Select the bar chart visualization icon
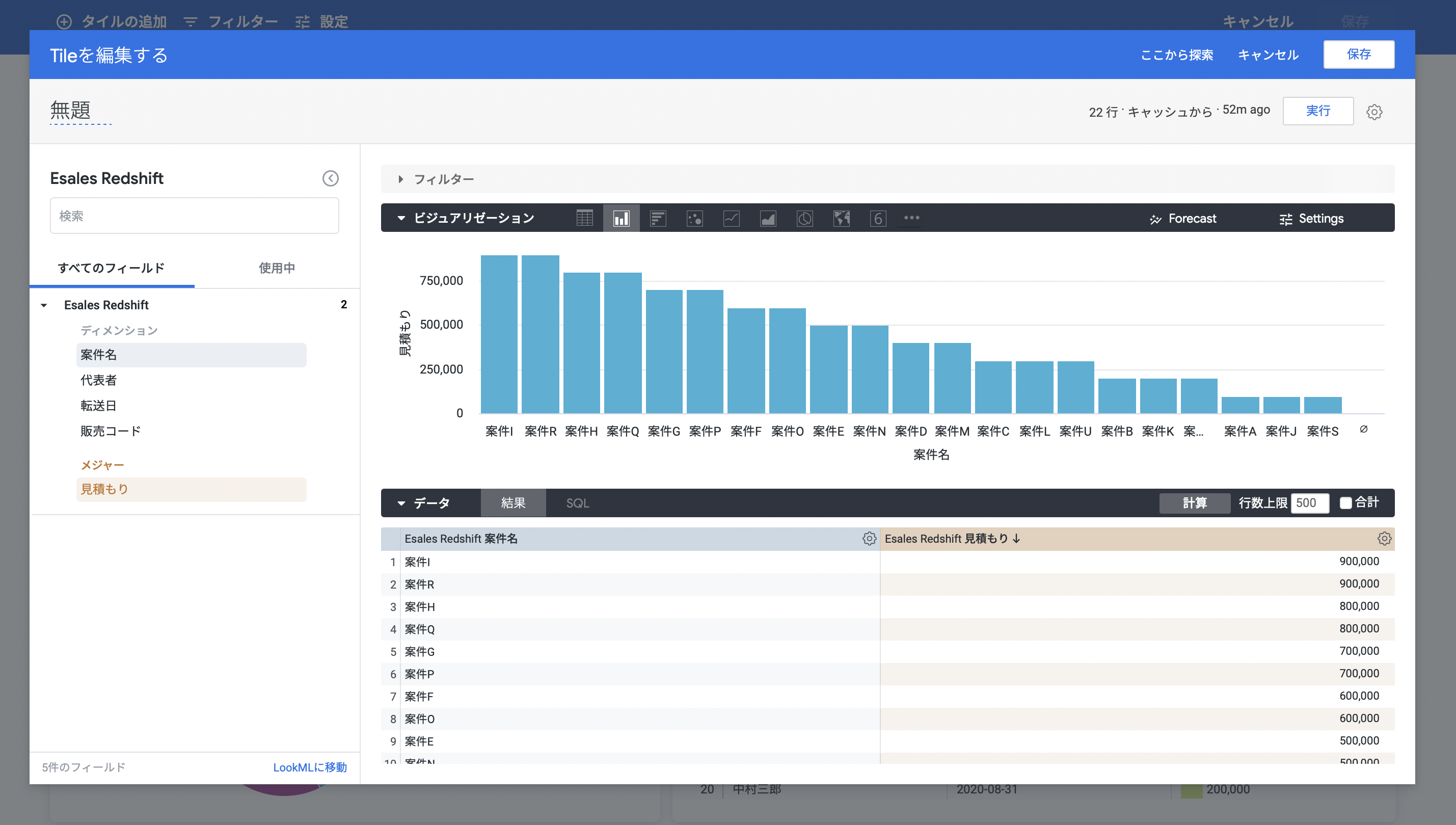The width and height of the screenshot is (1456, 825). click(658, 218)
